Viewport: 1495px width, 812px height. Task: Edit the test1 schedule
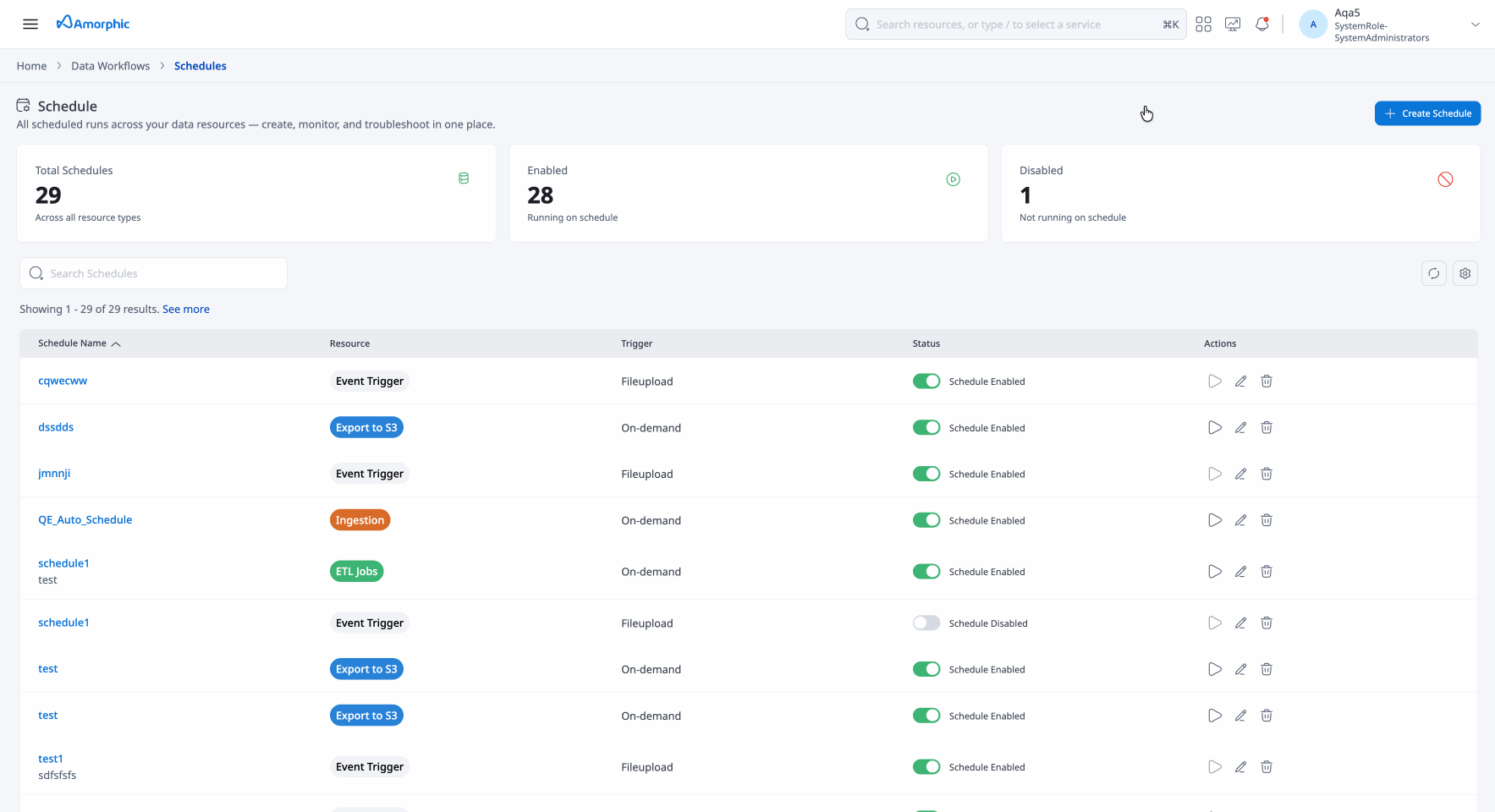[1240, 767]
